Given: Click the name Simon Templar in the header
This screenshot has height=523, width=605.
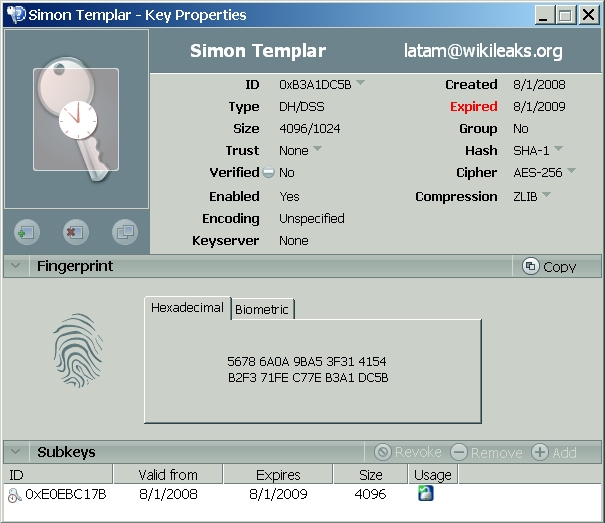Looking at the screenshot, I should tap(258, 51).
